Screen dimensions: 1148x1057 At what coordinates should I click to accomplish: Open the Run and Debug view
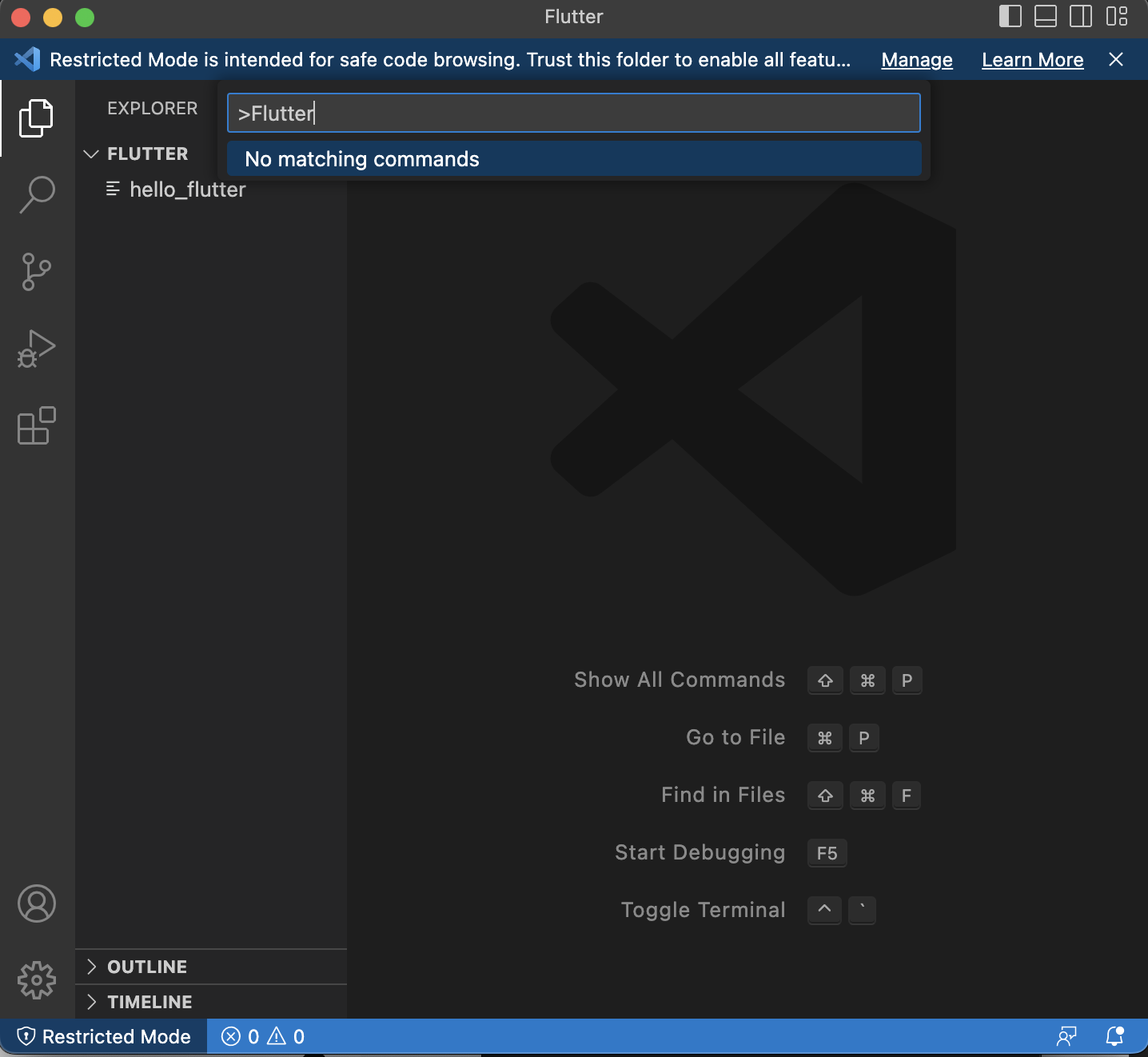37,349
